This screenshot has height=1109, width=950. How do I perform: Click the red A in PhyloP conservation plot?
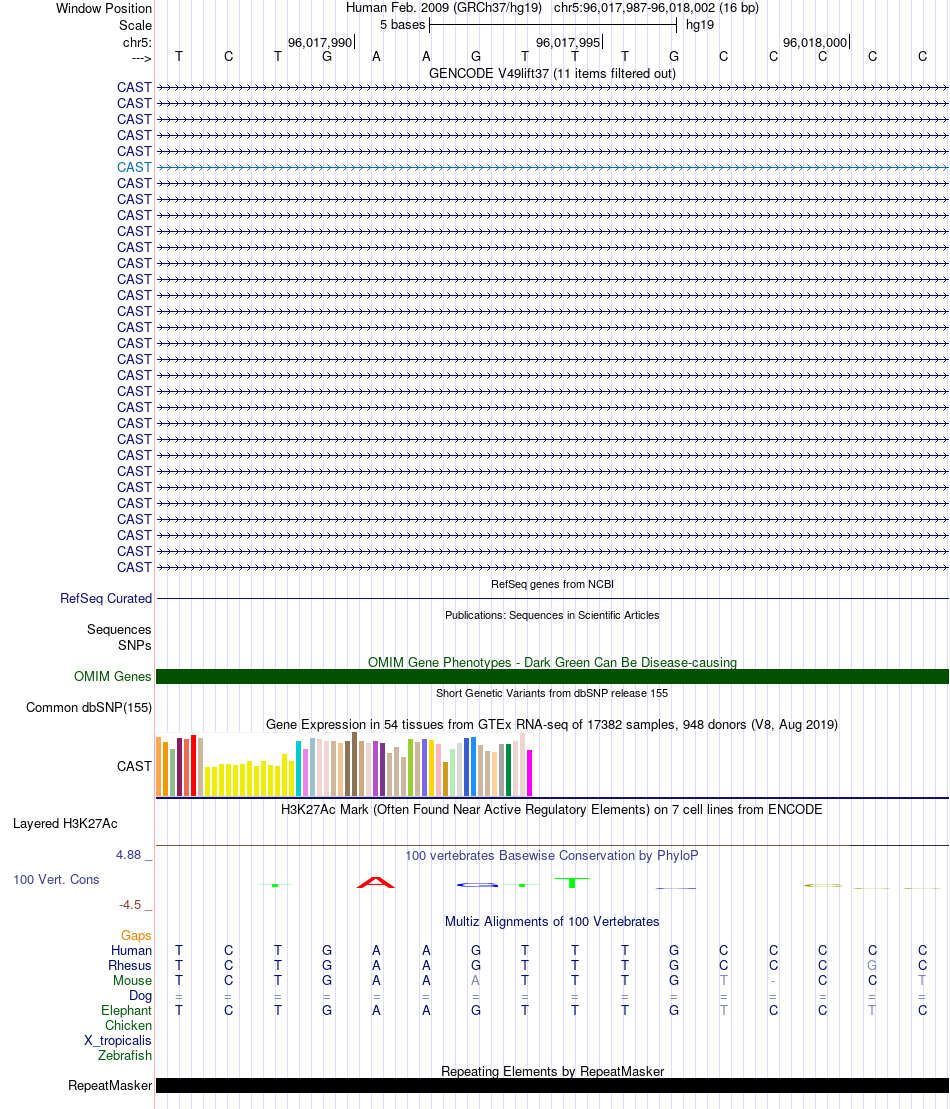click(376, 882)
